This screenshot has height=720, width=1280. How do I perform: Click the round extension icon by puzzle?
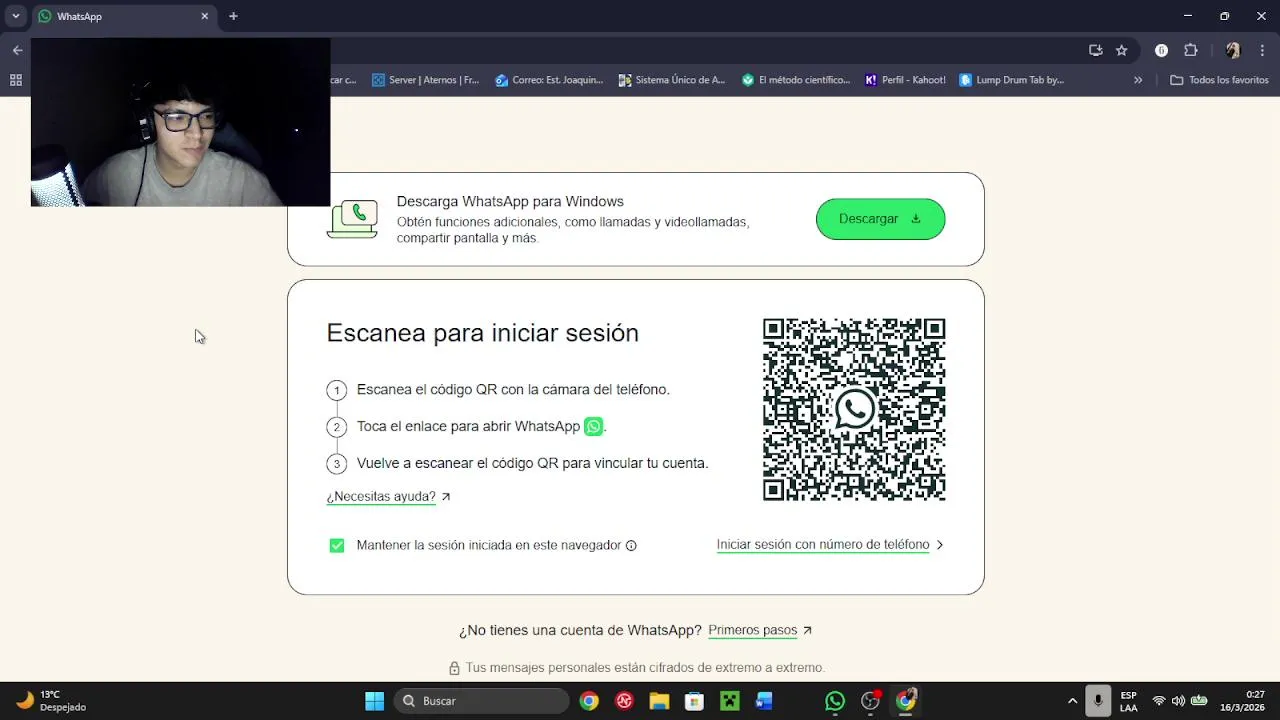tap(1161, 50)
